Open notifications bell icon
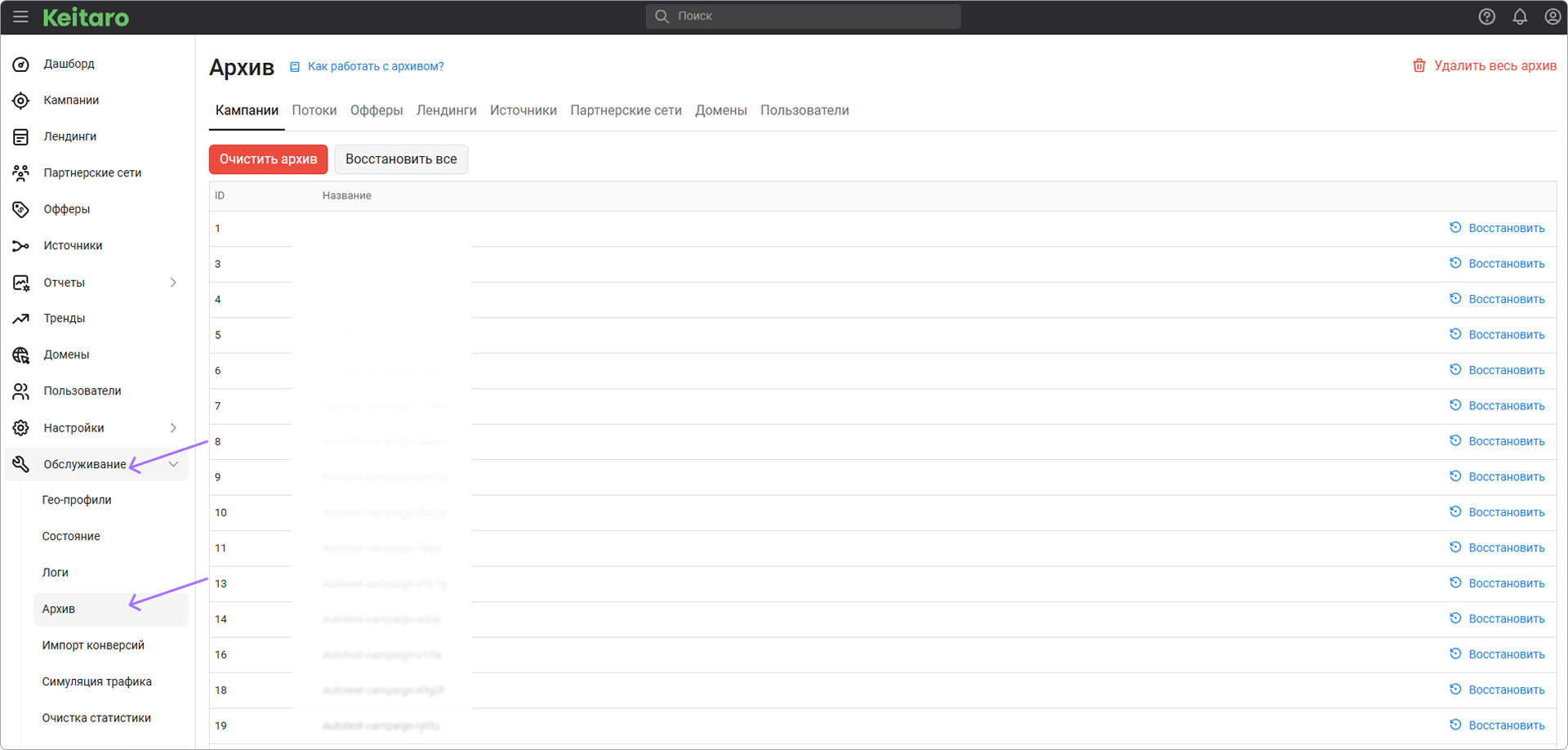 tap(1519, 16)
